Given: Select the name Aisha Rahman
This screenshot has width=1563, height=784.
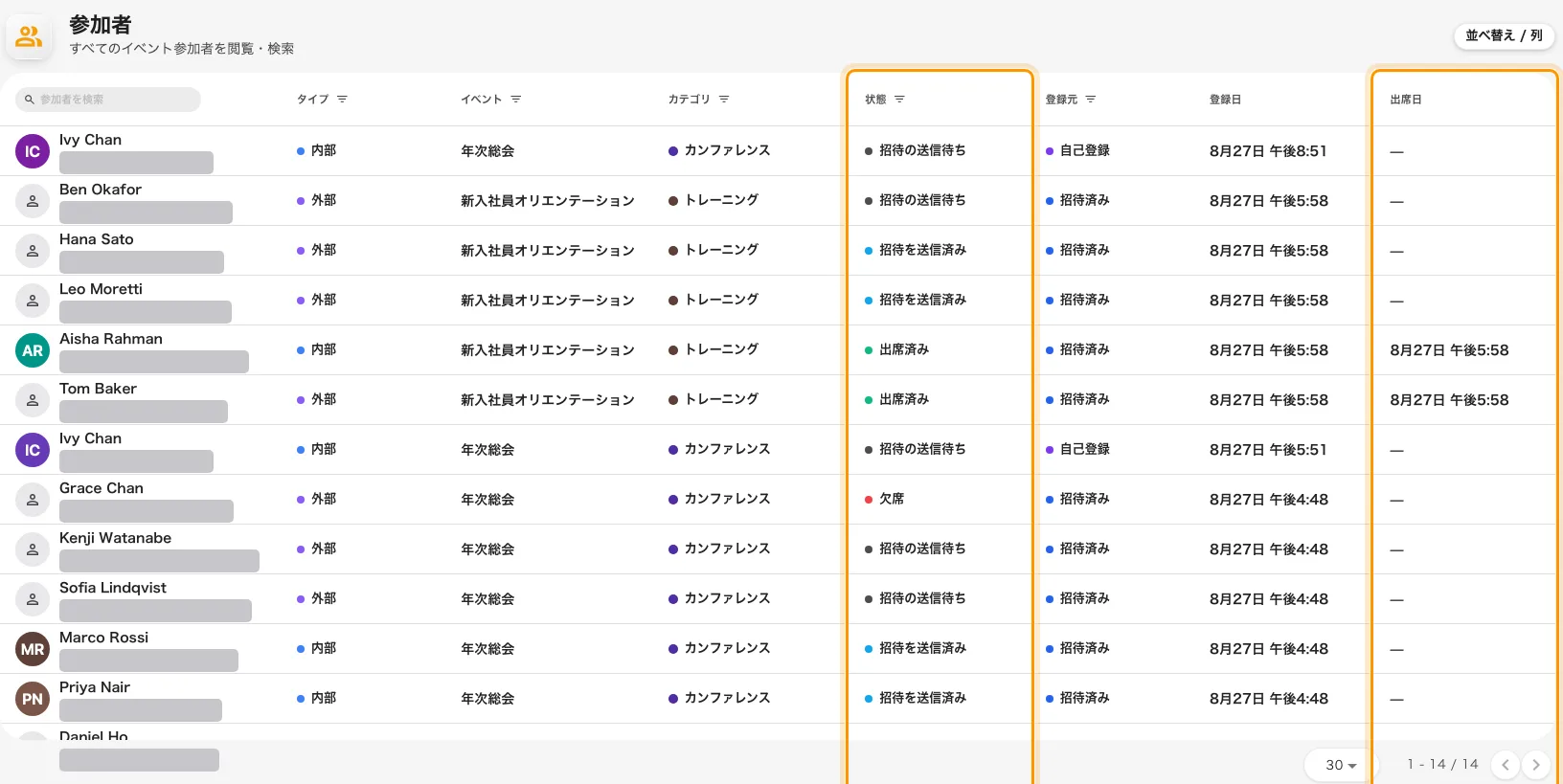Looking at the screenshot, I should coord(111,339).
